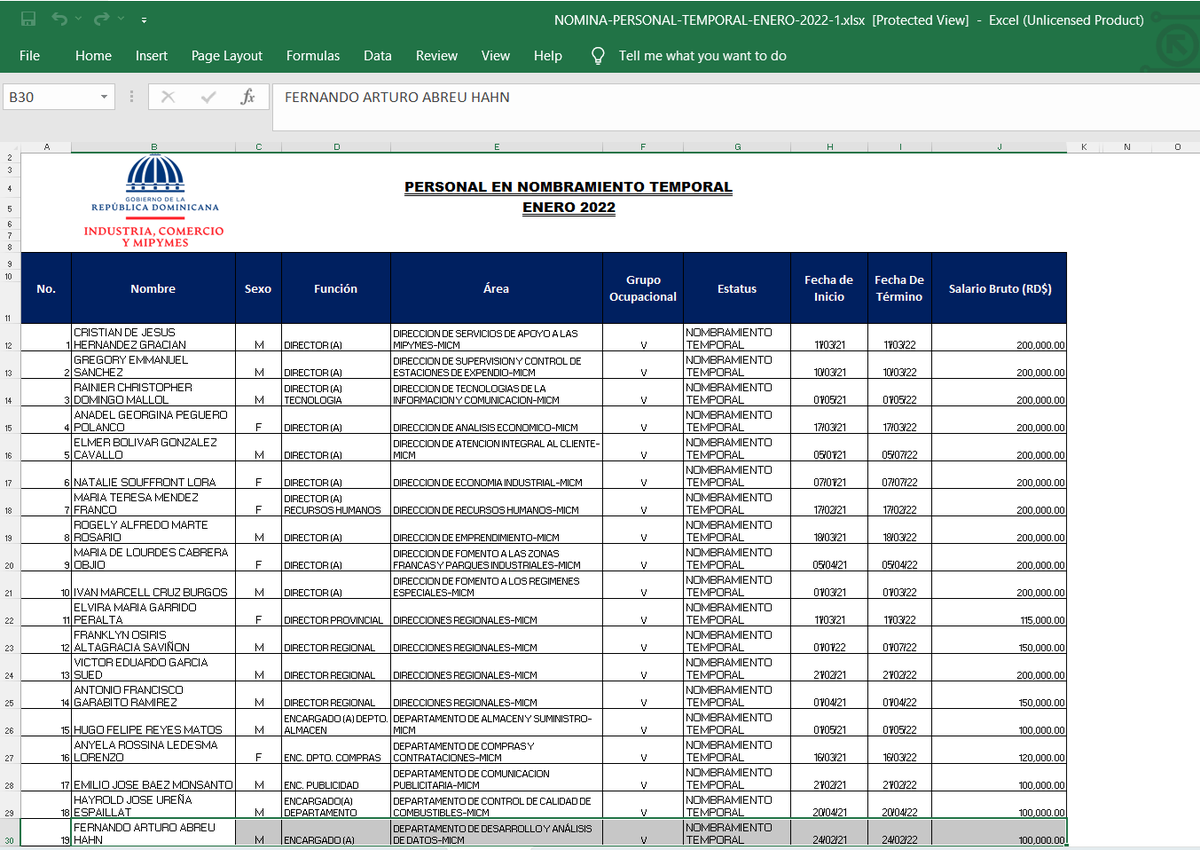This screenshot has width=1200, height=850.
Task: Click the Grupo Ocupacional header cell
Action: pyautogui.click(x=643, y=288)
